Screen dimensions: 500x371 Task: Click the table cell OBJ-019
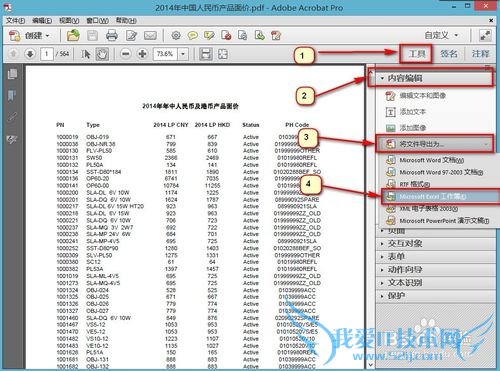tap(97, 137)
